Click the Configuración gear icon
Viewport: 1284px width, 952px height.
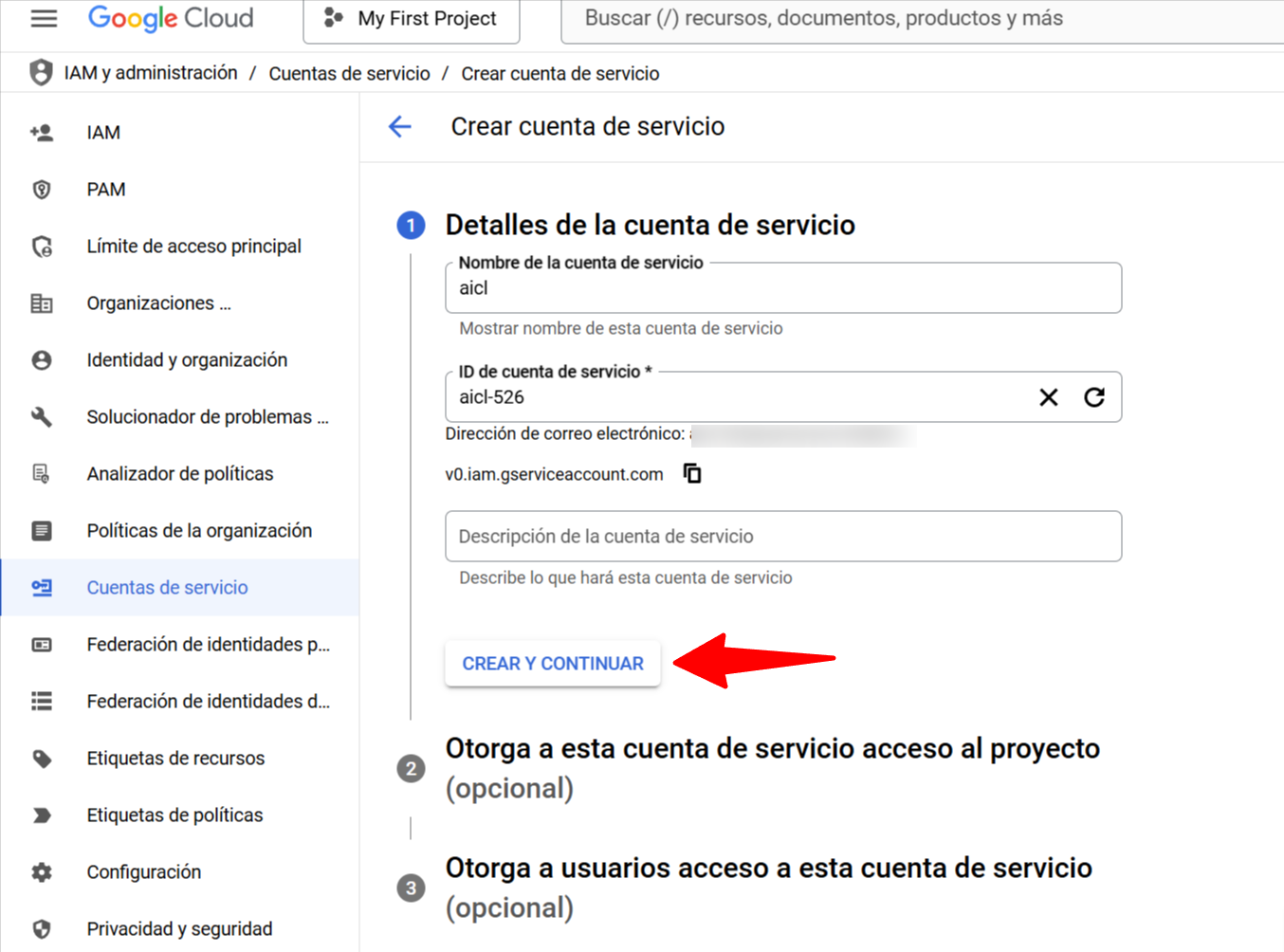click(42, 872)
